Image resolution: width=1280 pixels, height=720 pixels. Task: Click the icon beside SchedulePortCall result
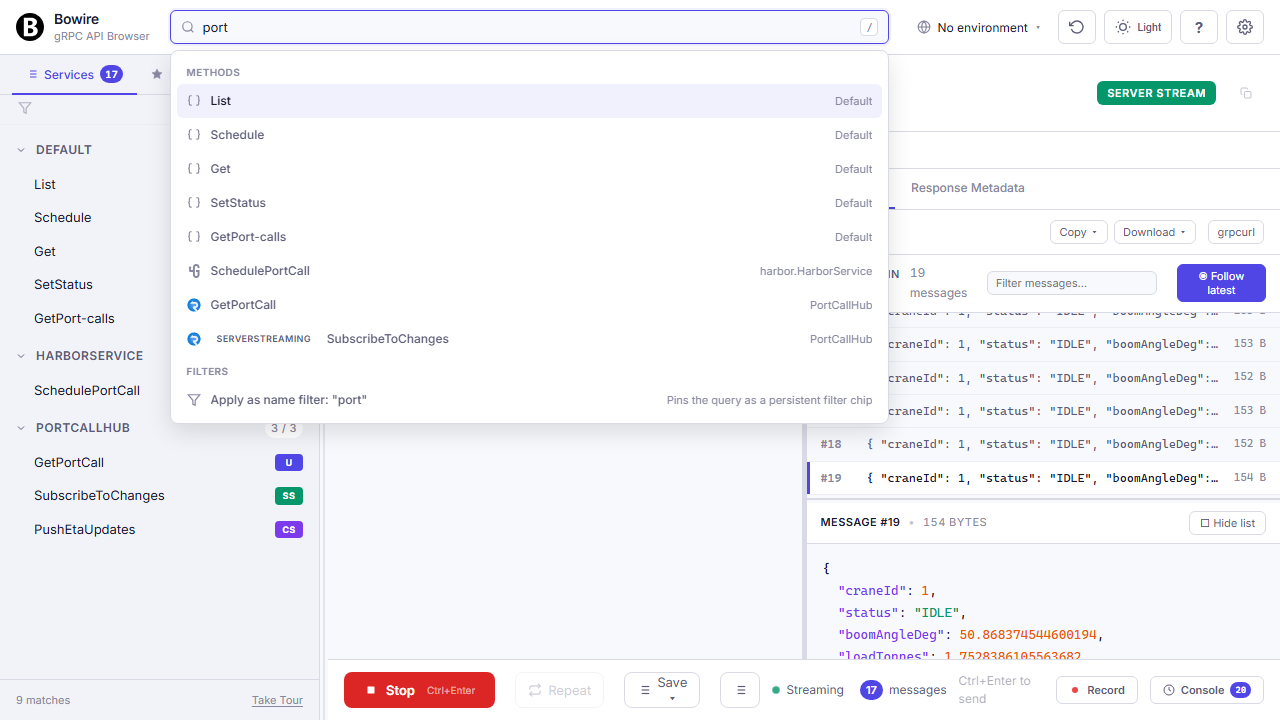pyautogui.click(x=194, y=271)
